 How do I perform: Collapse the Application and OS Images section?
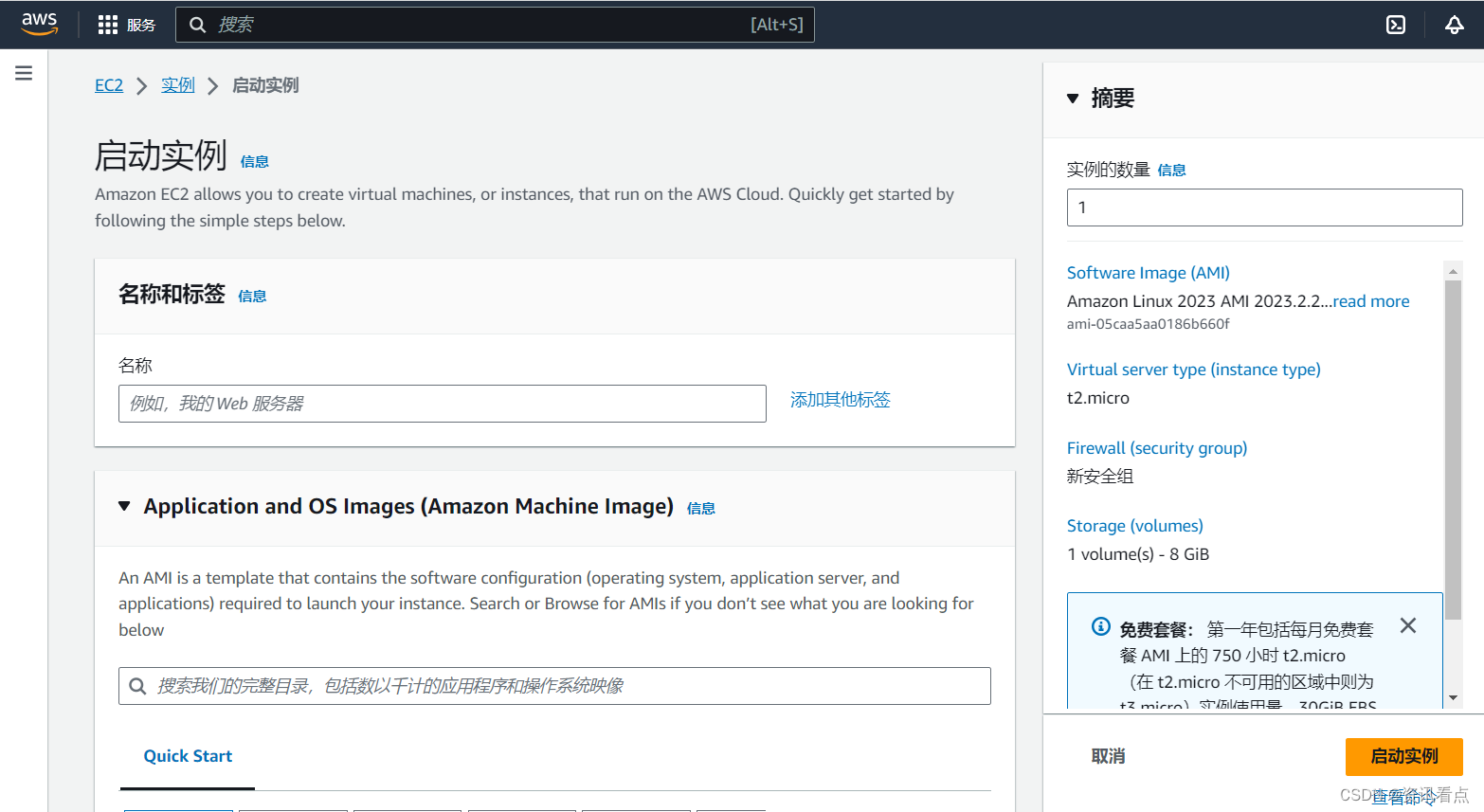124,506
